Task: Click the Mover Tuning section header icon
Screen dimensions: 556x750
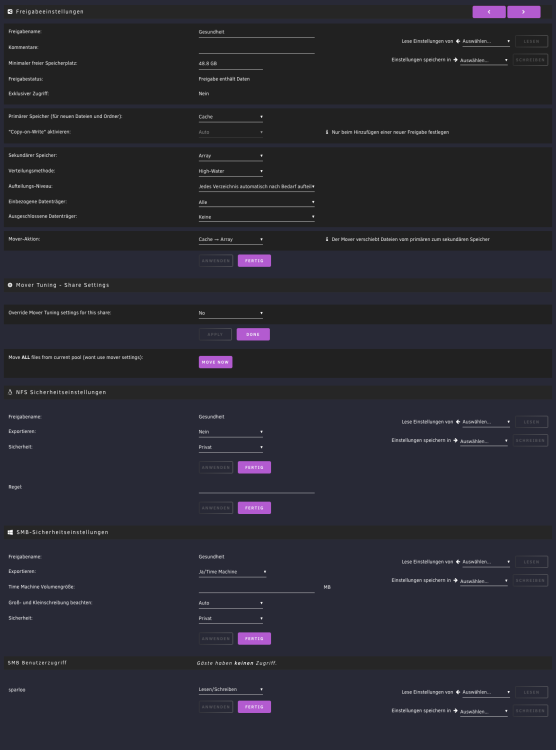Action: tap(10, 285)
